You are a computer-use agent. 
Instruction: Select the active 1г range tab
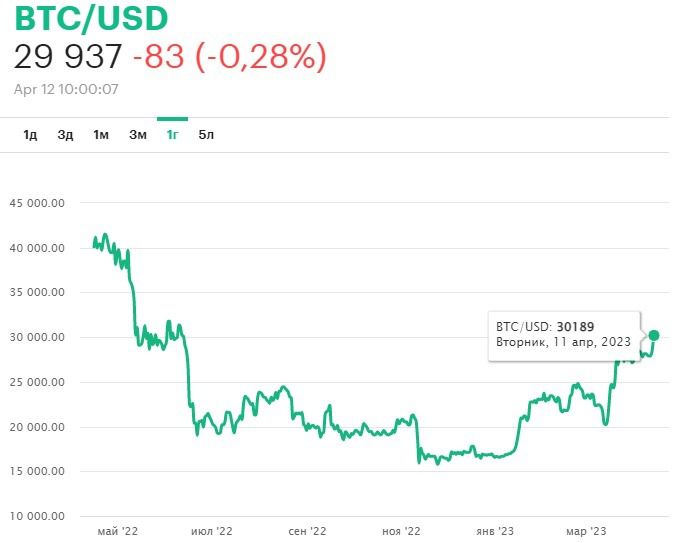[x=172, y=135]
